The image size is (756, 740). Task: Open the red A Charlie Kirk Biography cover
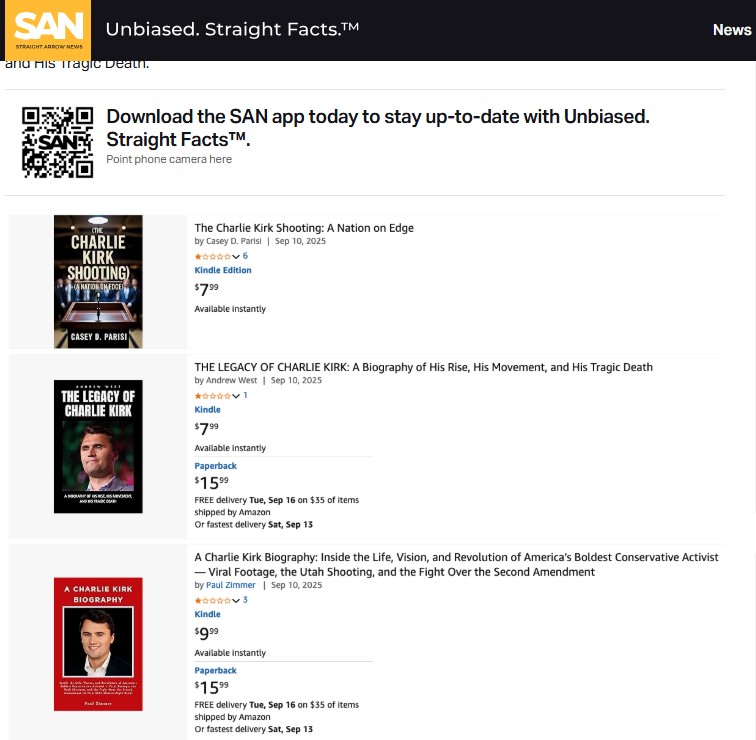click(98, 643)
